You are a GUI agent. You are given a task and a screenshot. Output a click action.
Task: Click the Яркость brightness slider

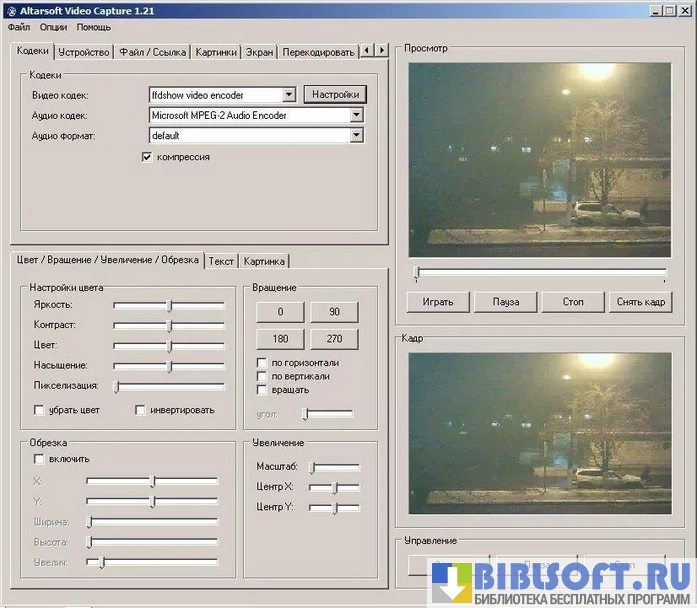pyautogui.click(x=169, y=306)
